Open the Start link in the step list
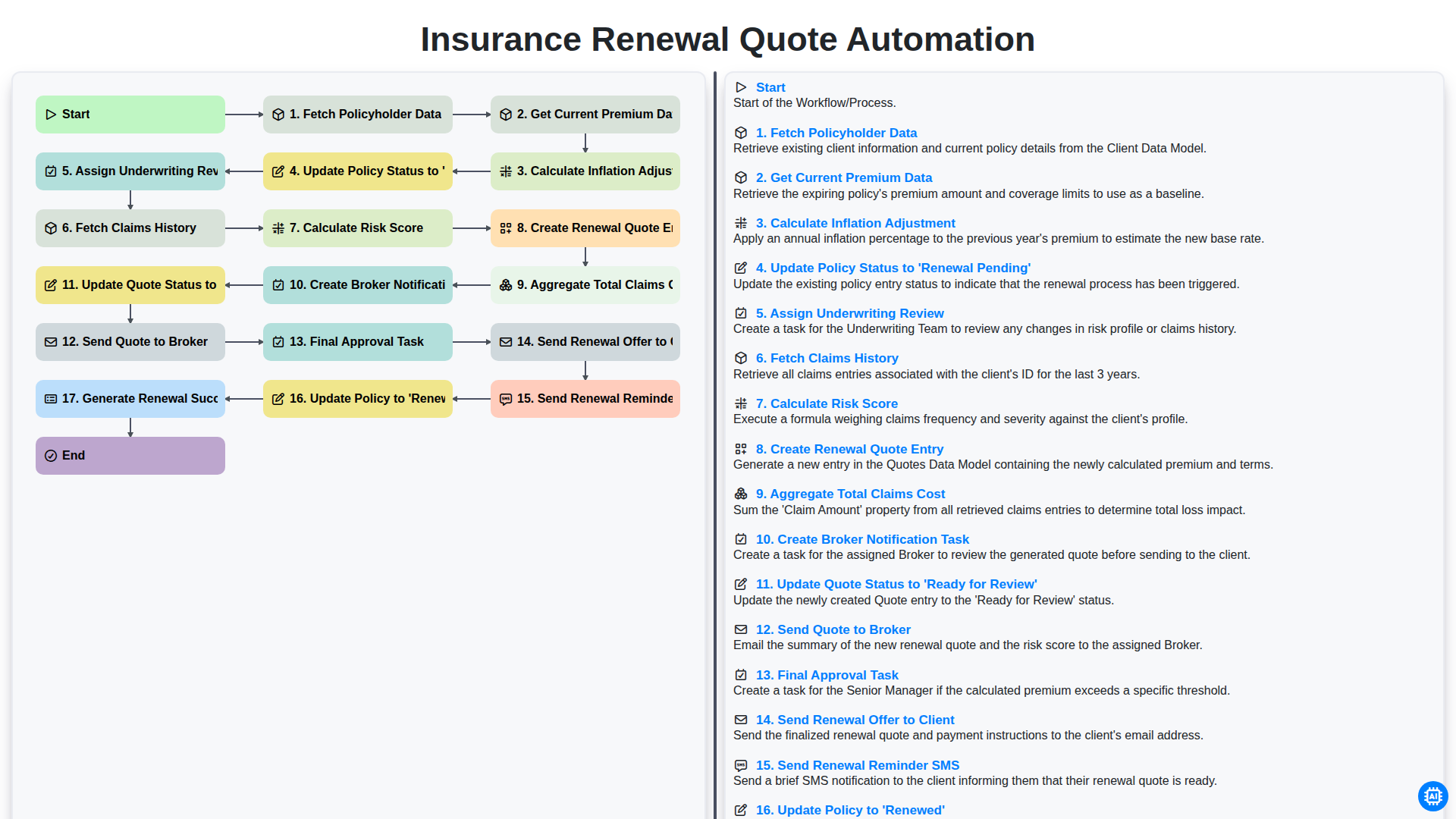The width and height of the screenshot is (1456, 819). click(770, 87)
